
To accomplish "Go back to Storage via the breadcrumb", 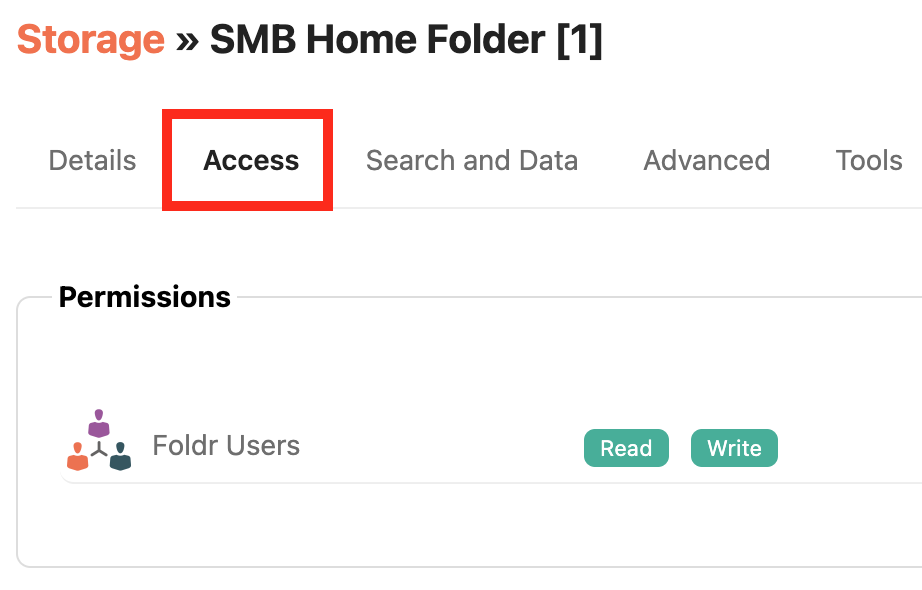I will click(x=90, y=39).
